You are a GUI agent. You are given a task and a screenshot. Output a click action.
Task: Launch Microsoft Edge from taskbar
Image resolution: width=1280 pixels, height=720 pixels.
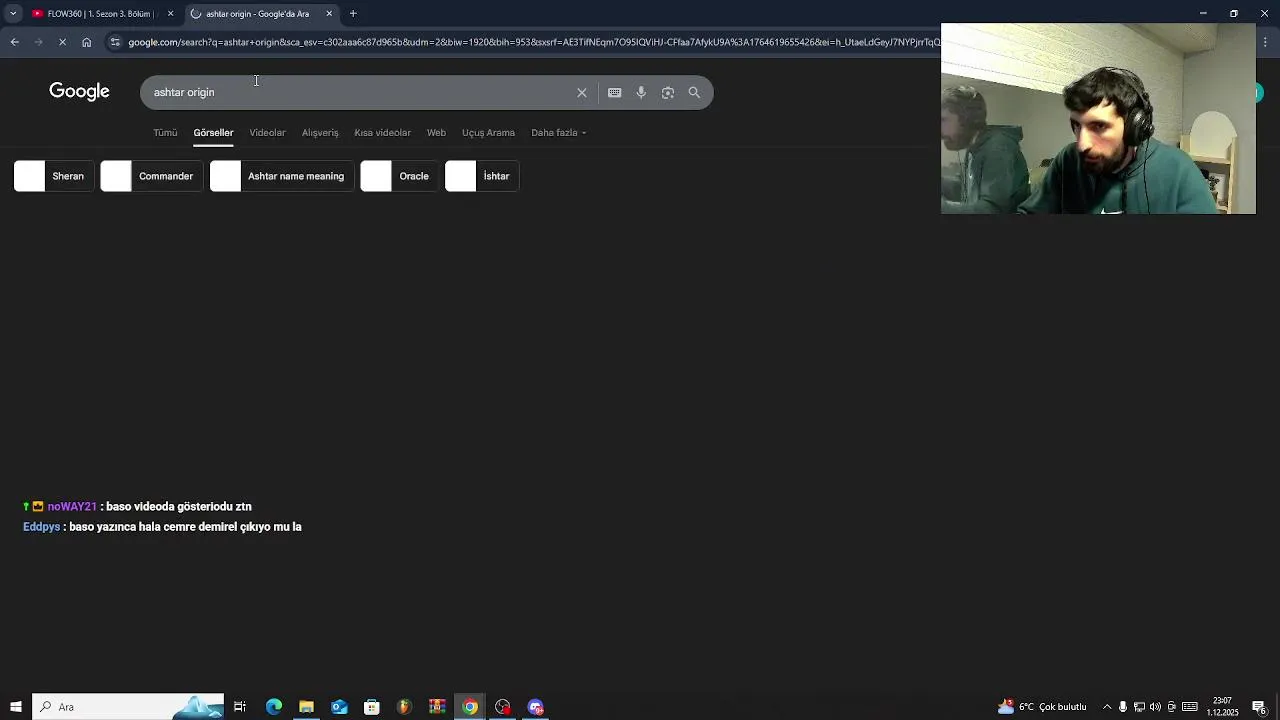coord(274,707)
